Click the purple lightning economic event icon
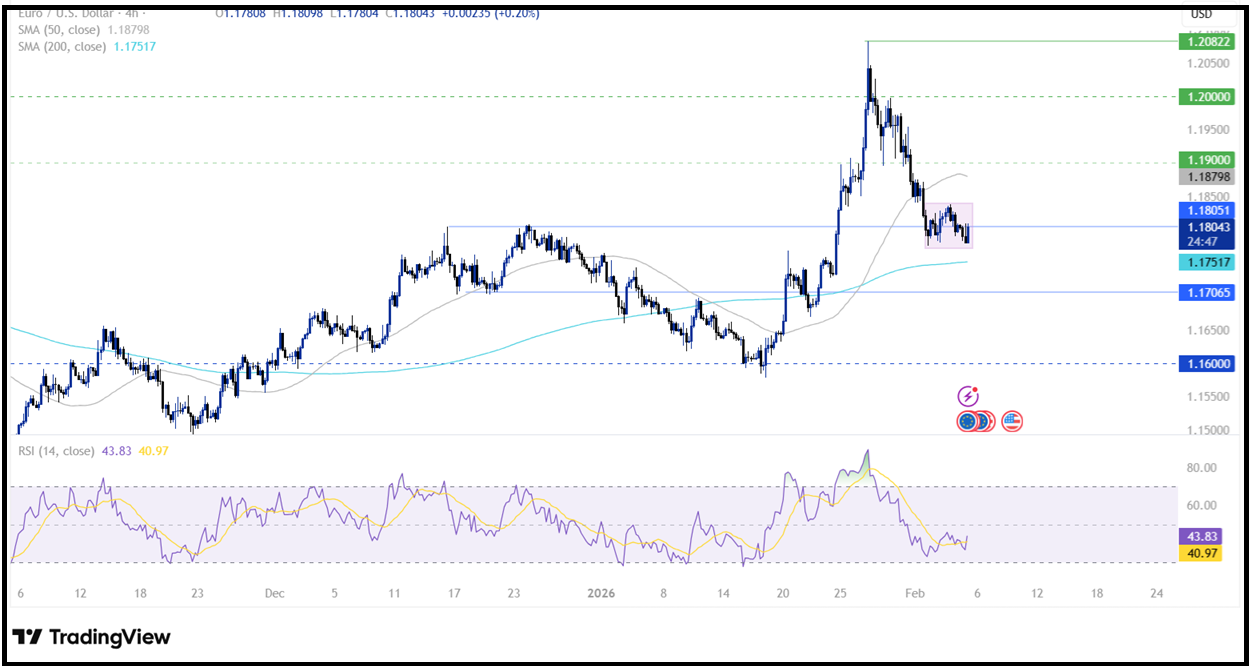Image resolution: width=1250 pixels, height=666 pixels. point(967,396)
